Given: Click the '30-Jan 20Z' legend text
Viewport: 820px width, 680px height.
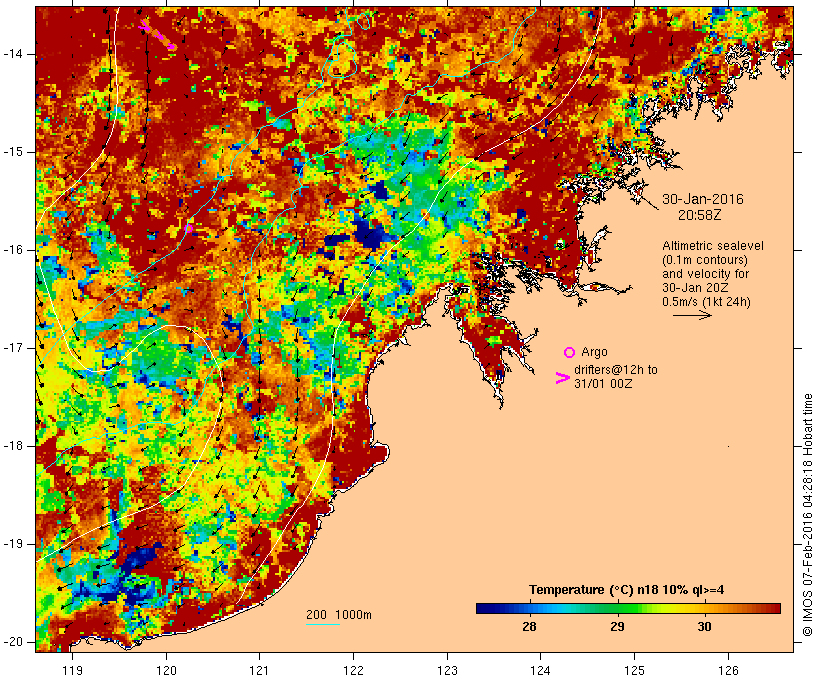Looking at the screenshot, I should 695,288.
